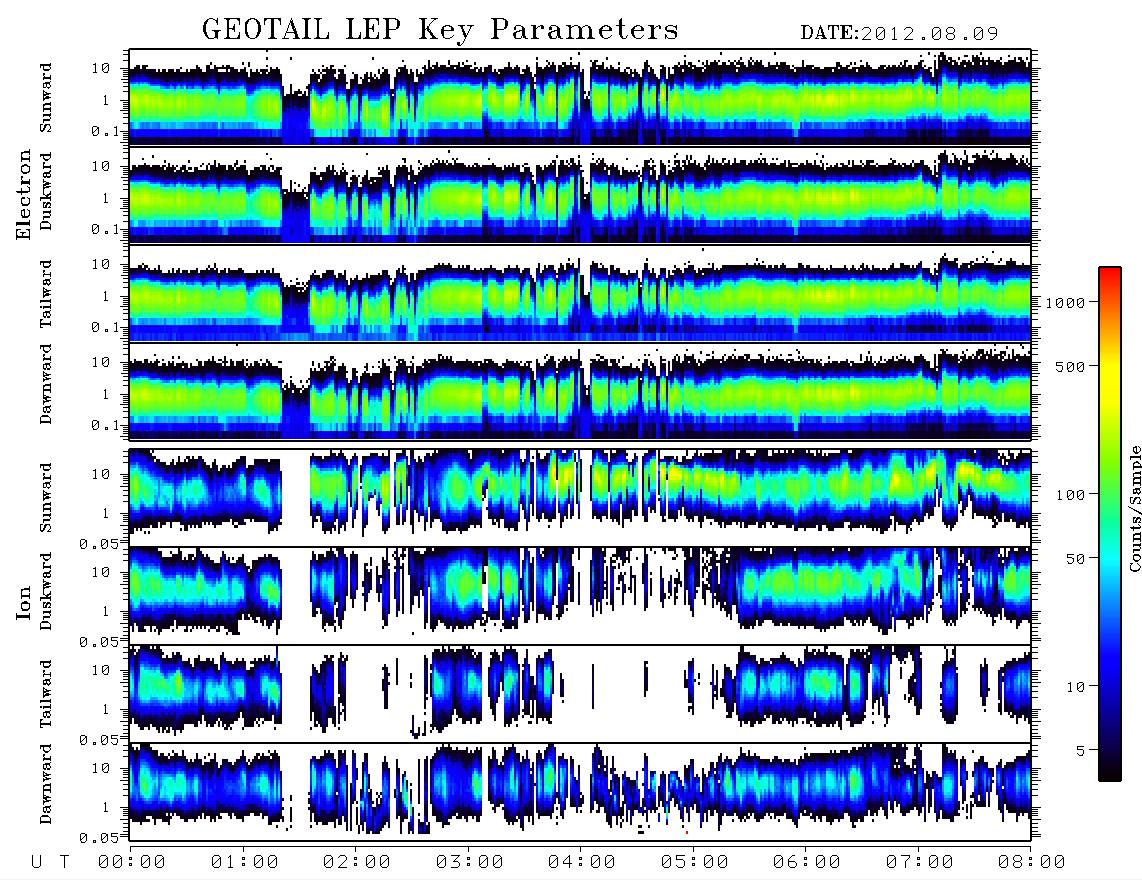Click the Electron Dawnward spectrogram panel
The image size is (1142, 880).
click(580, 390)
